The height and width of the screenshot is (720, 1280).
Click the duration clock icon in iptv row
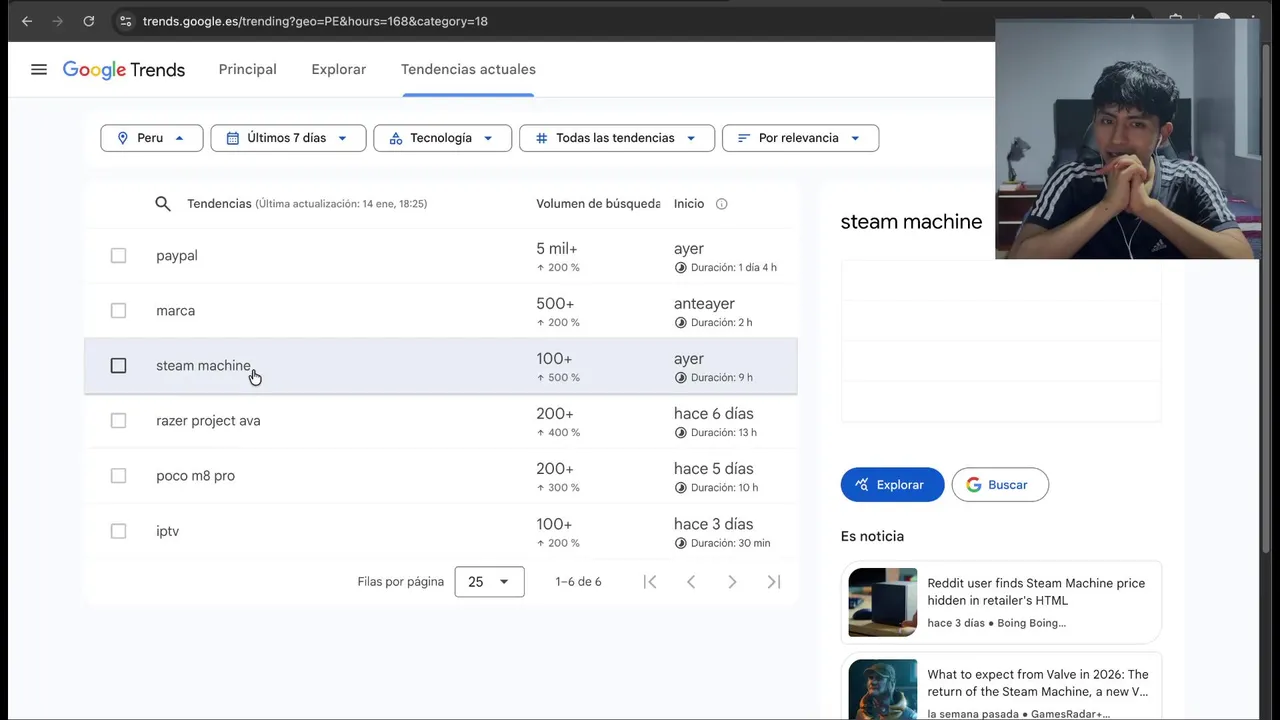pyautogui.click(x=681, y=543)
